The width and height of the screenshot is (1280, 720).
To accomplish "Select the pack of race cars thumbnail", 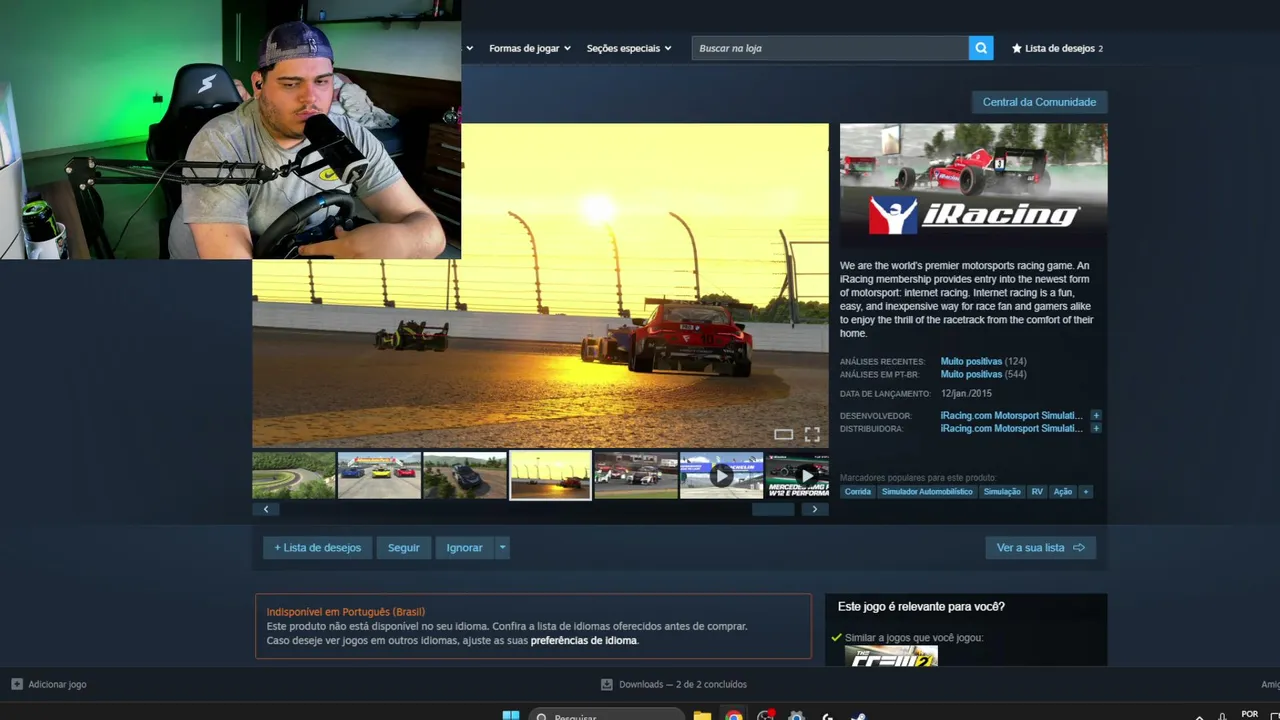I will coord(636,475).
